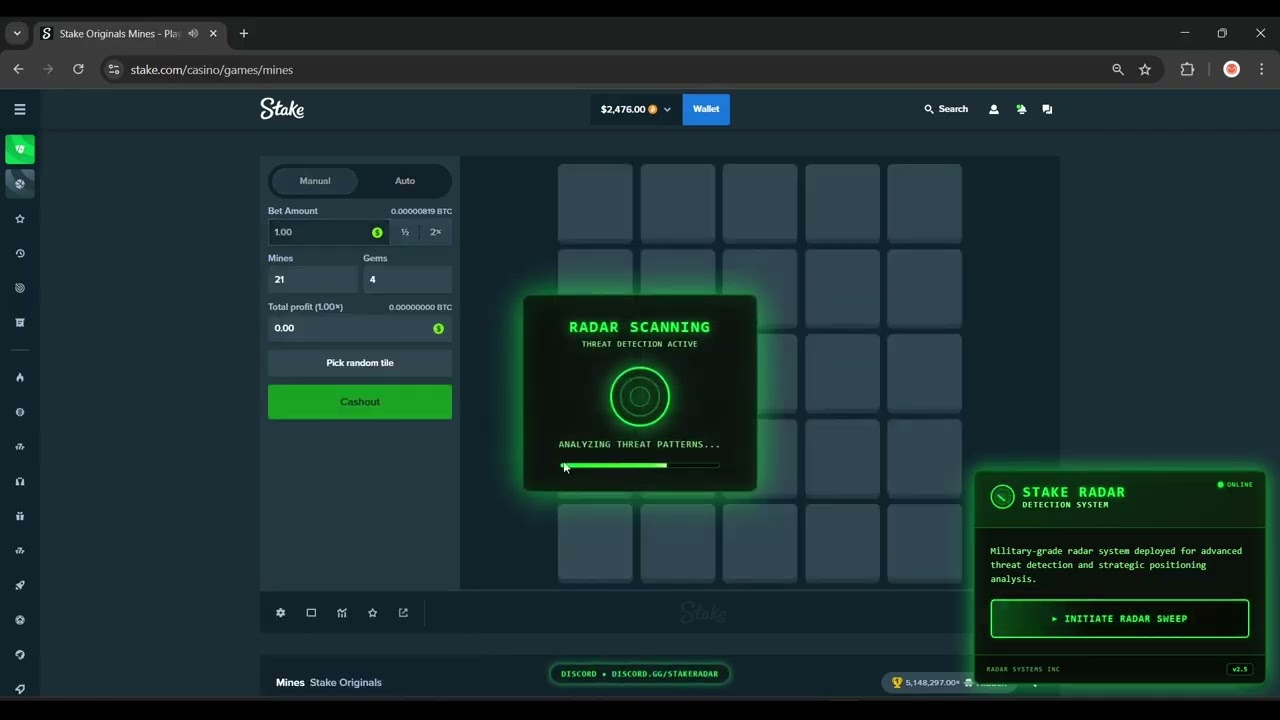Select the Stake Originals Mines browser tab
The height and width of the screenshot is (720, 1280).
pyautogui.click(x=129, y=33)
